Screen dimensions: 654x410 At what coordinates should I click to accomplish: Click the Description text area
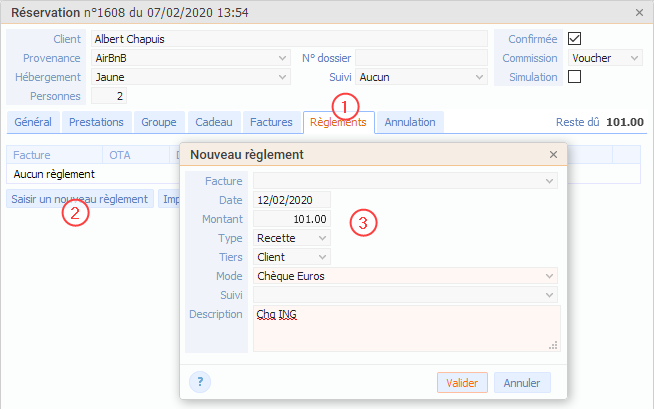(x=405, y=328)
